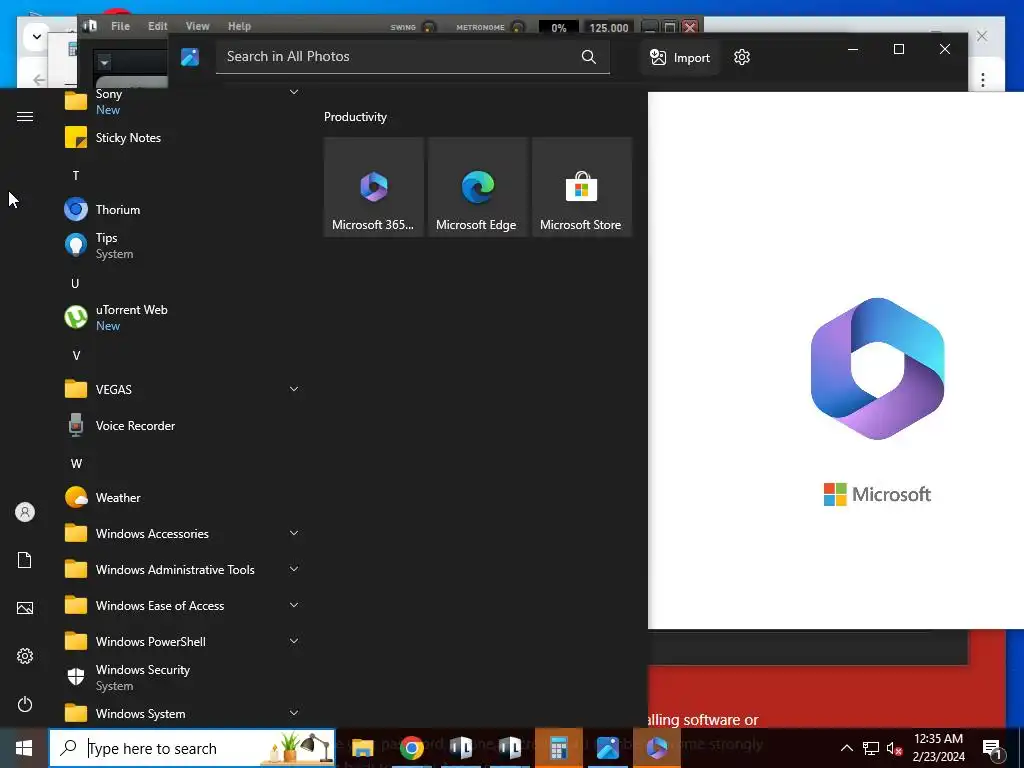
Task: Open Voice Recorder
Action: pyautogui.click(x=182, y=426)
